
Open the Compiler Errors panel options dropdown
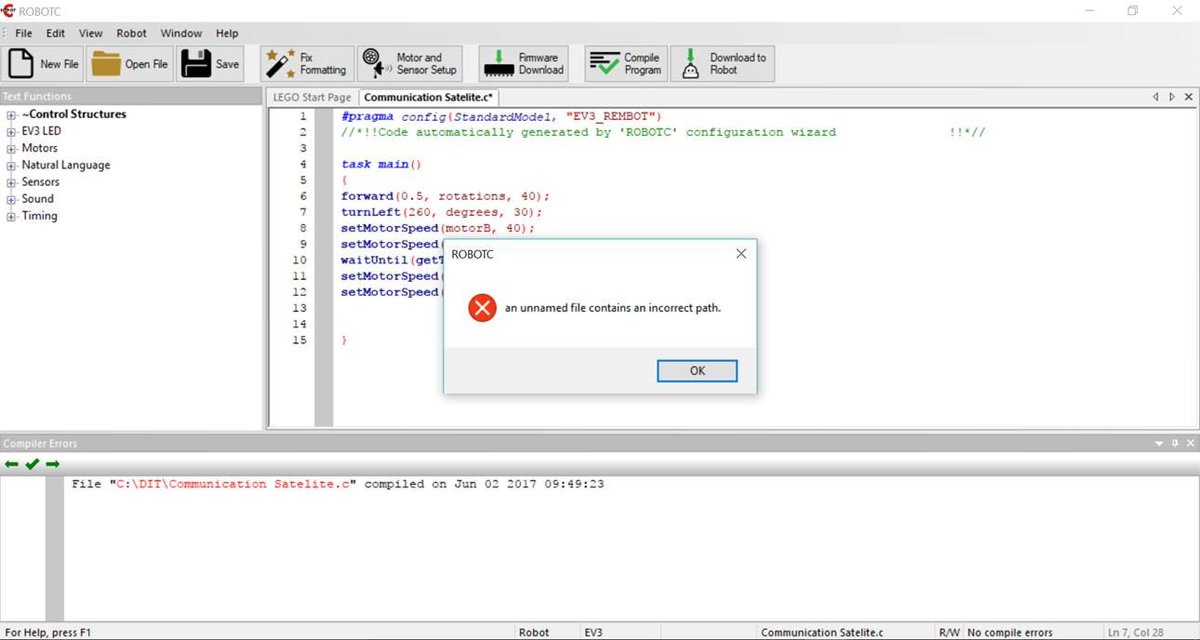point(1159,443)
